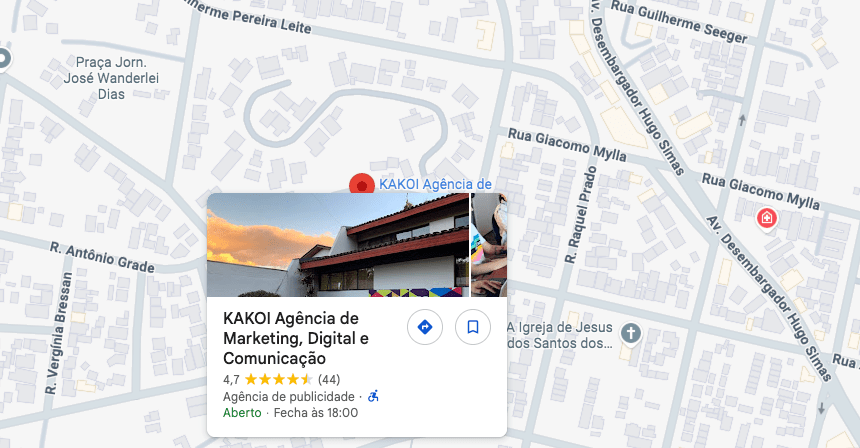Click the blue KAKOI Agência de map label
This screenshot has height=448, width=860.
[435, 184]
